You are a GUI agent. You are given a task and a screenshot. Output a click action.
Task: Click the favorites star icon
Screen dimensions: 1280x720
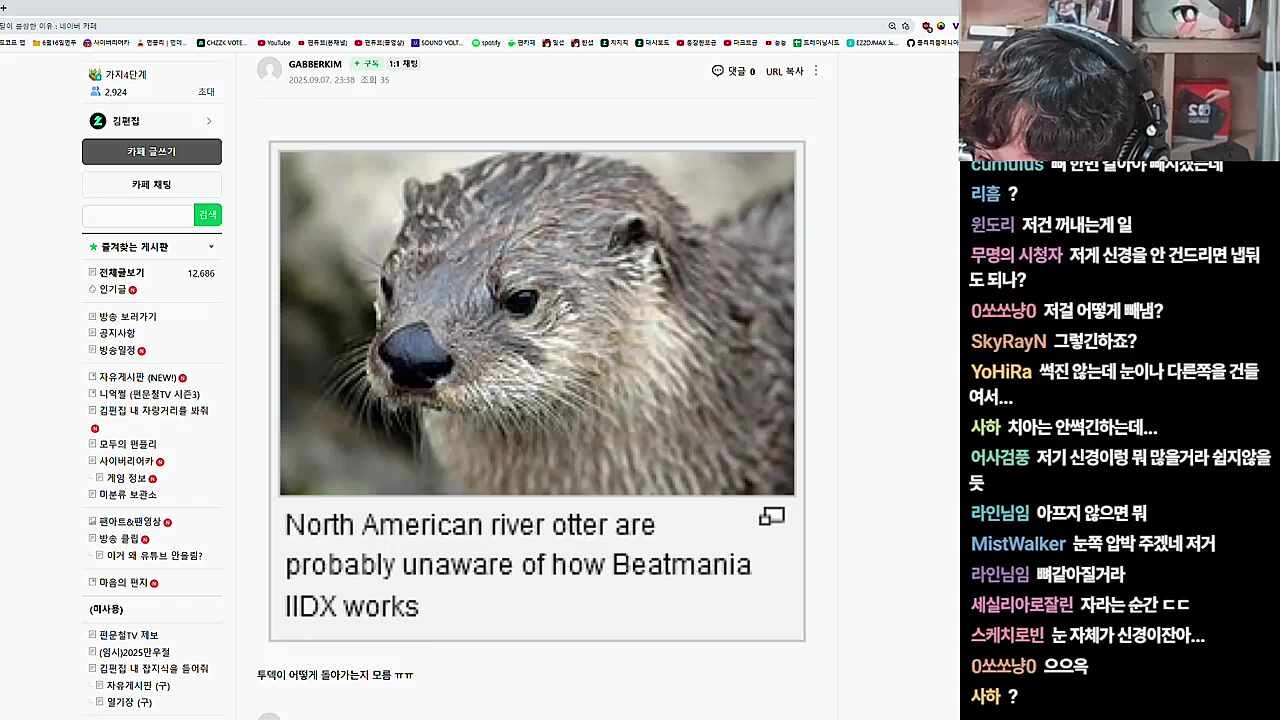93,247
